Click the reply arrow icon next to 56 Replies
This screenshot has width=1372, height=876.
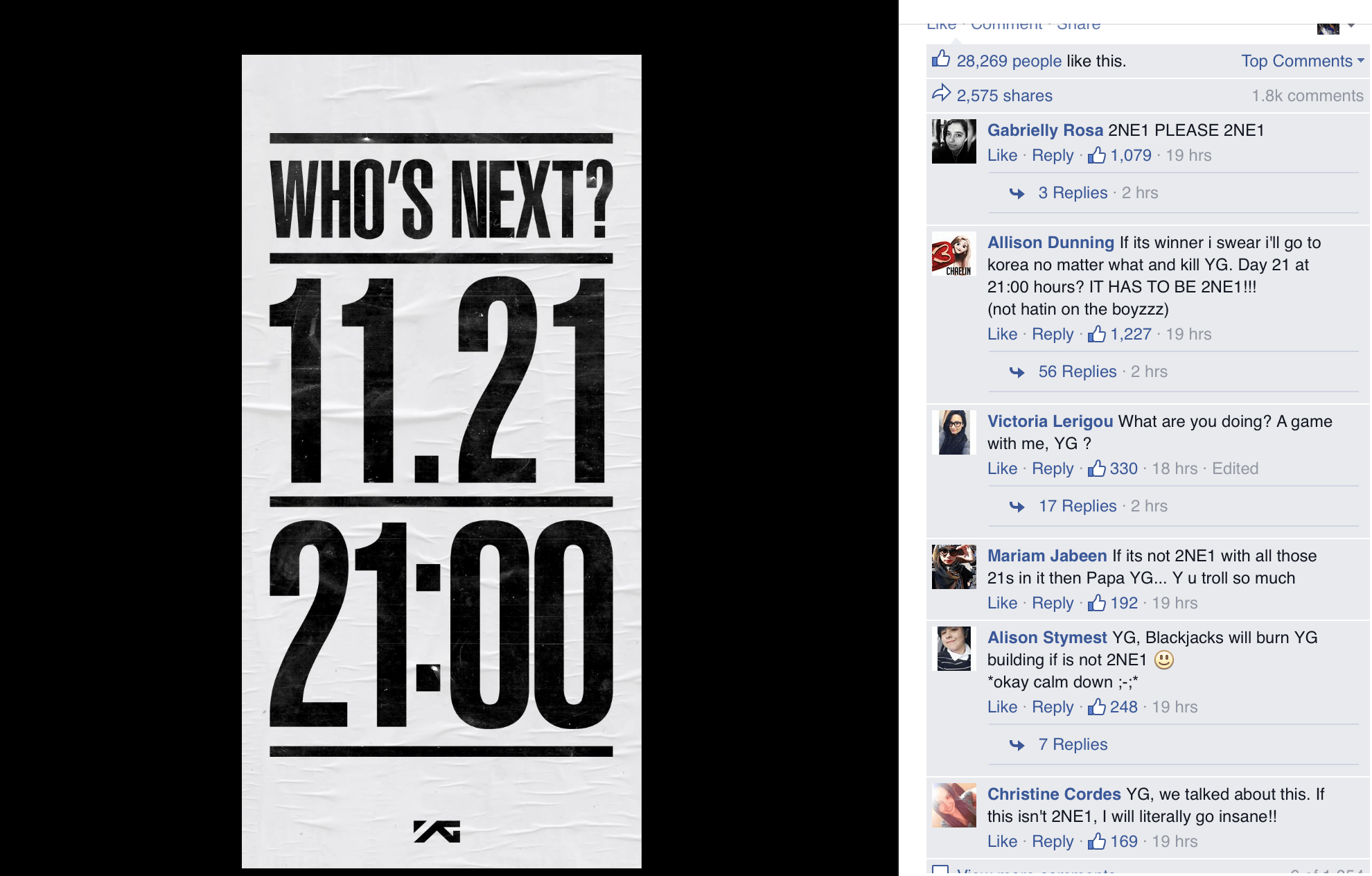1017,372
